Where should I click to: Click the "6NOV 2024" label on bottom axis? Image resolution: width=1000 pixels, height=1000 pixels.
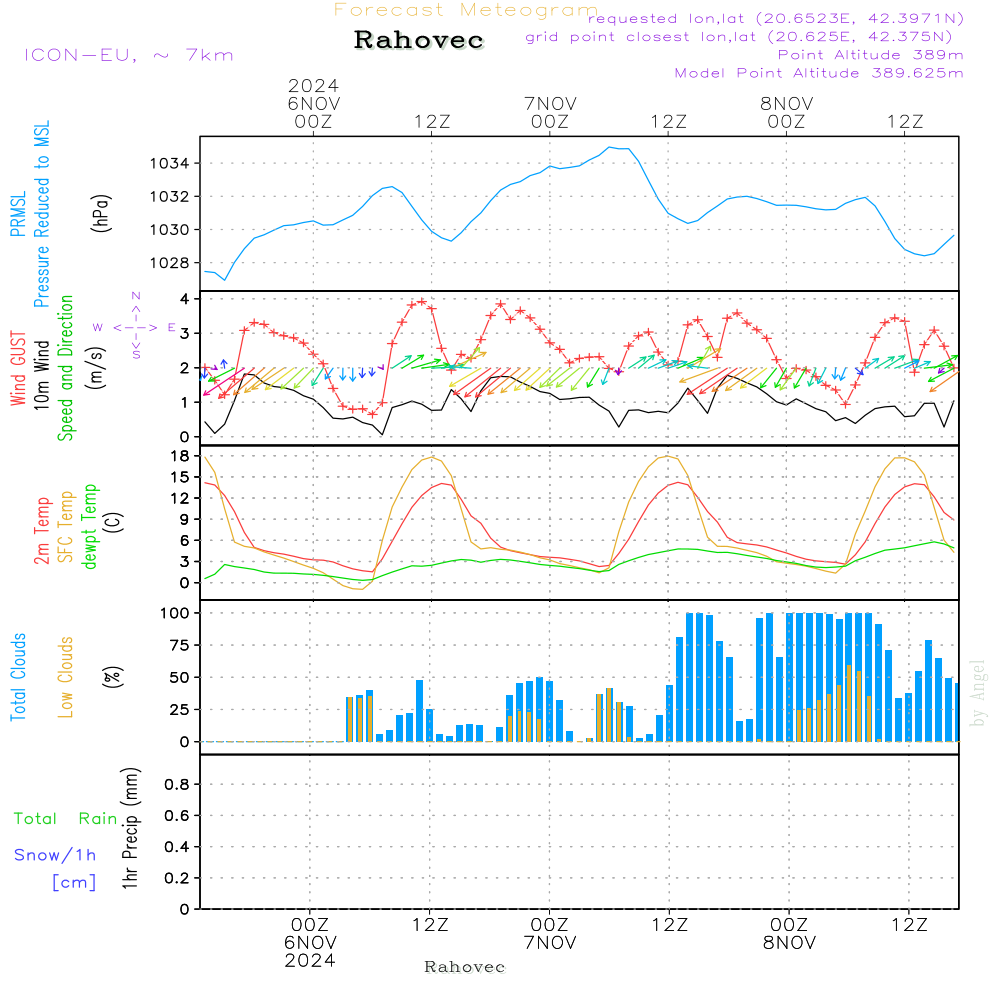point(310,952)
